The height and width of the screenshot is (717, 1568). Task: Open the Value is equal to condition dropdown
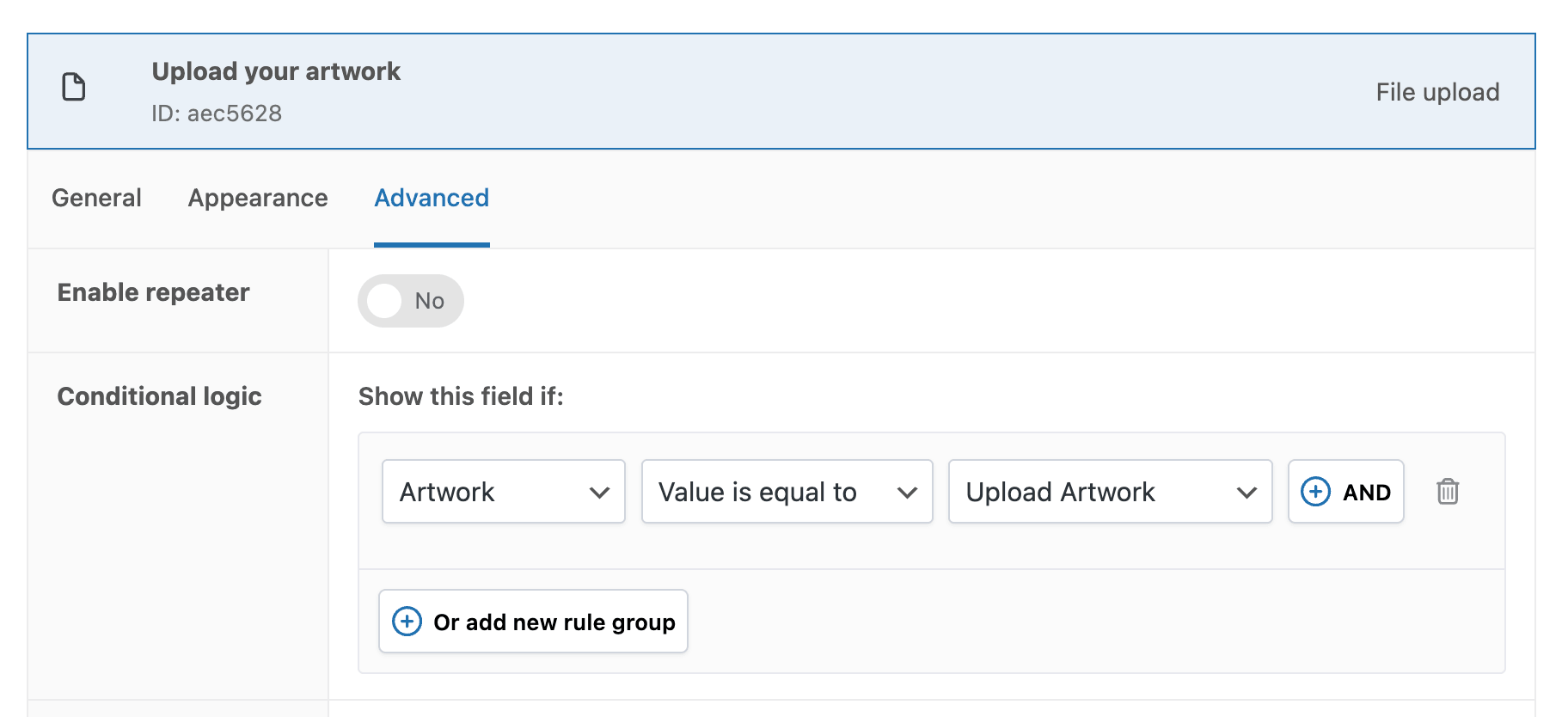click(x=786, y=492)
